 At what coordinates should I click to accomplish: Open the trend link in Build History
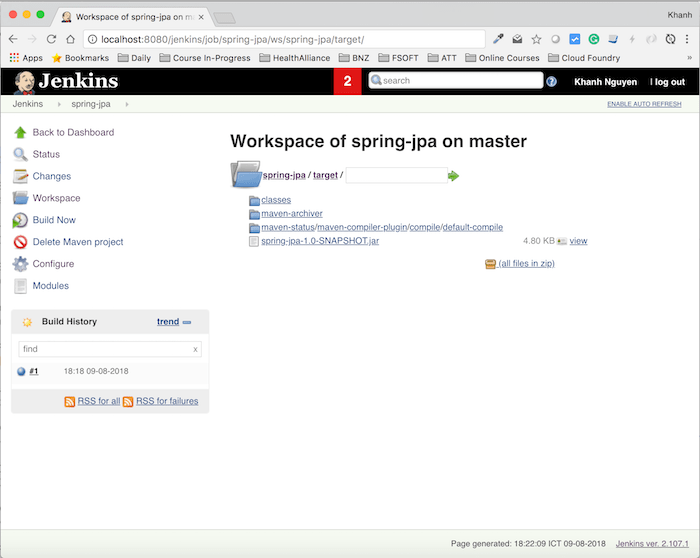(168, 322)
